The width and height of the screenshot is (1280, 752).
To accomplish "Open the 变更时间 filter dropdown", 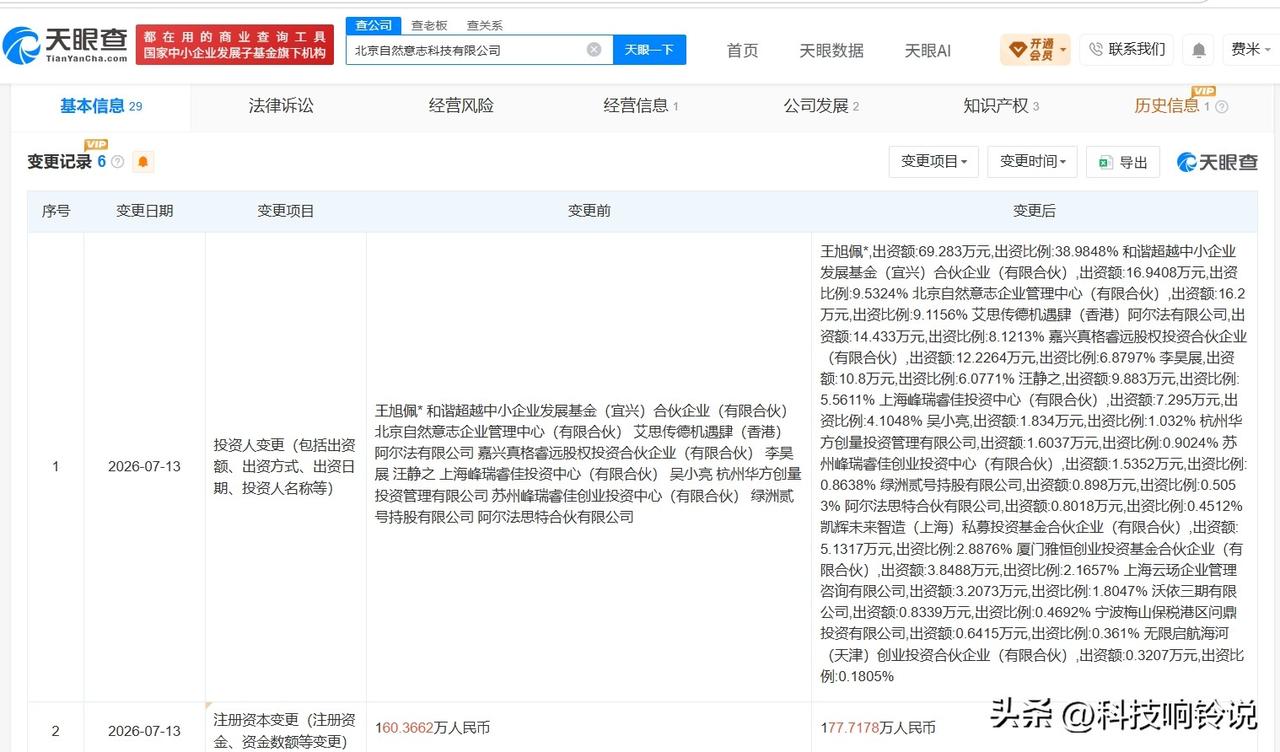I will [x=1032, y=161].
